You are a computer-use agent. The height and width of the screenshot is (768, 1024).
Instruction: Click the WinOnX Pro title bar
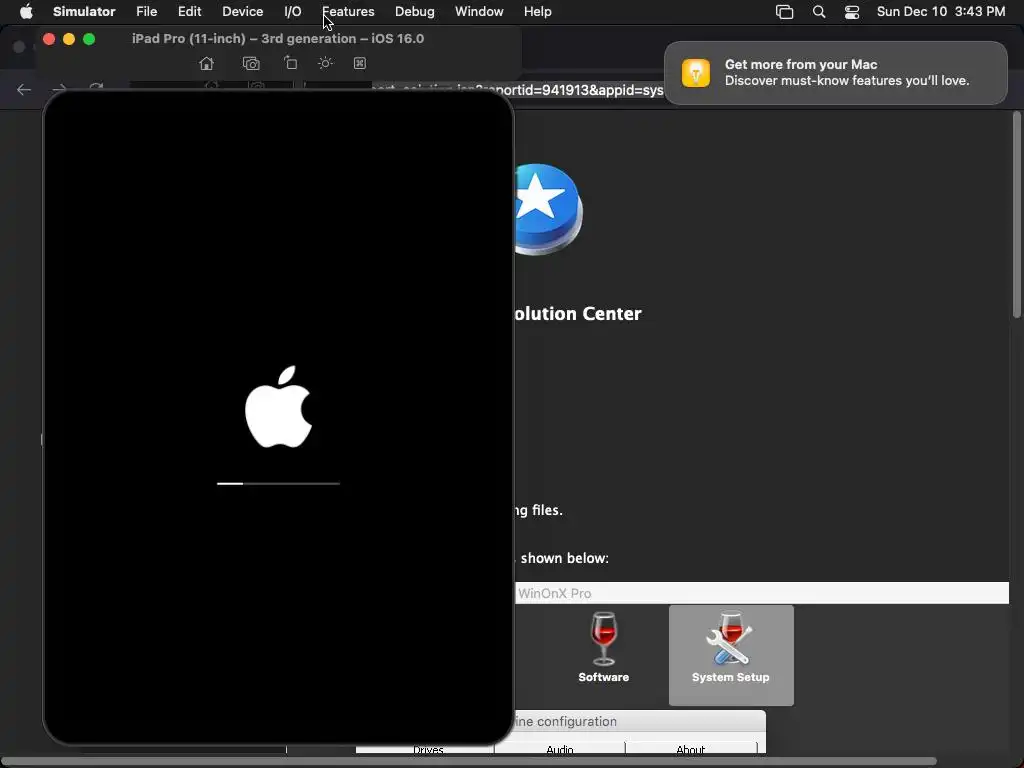point(761,593)
